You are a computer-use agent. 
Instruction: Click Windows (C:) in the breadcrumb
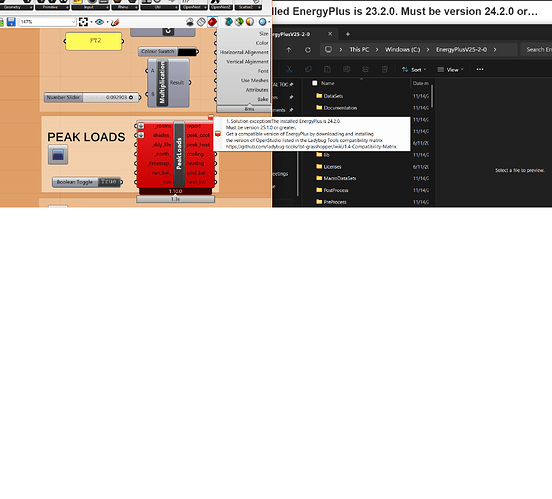402,50
